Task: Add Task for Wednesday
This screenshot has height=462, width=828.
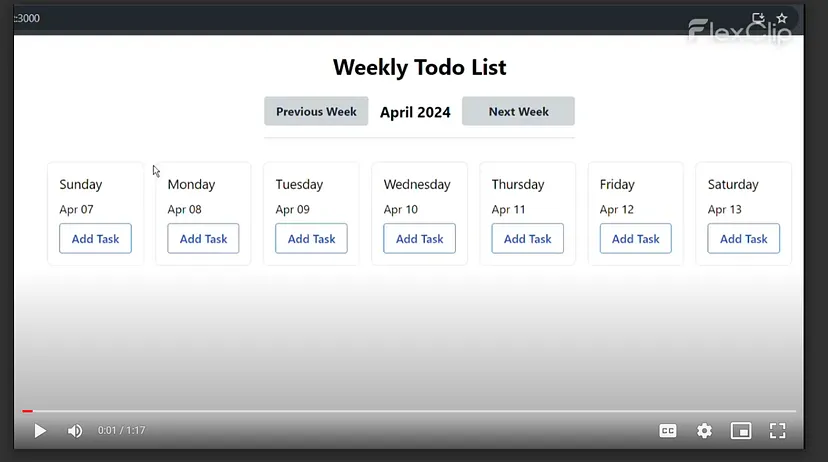Action: pos(419,239)
